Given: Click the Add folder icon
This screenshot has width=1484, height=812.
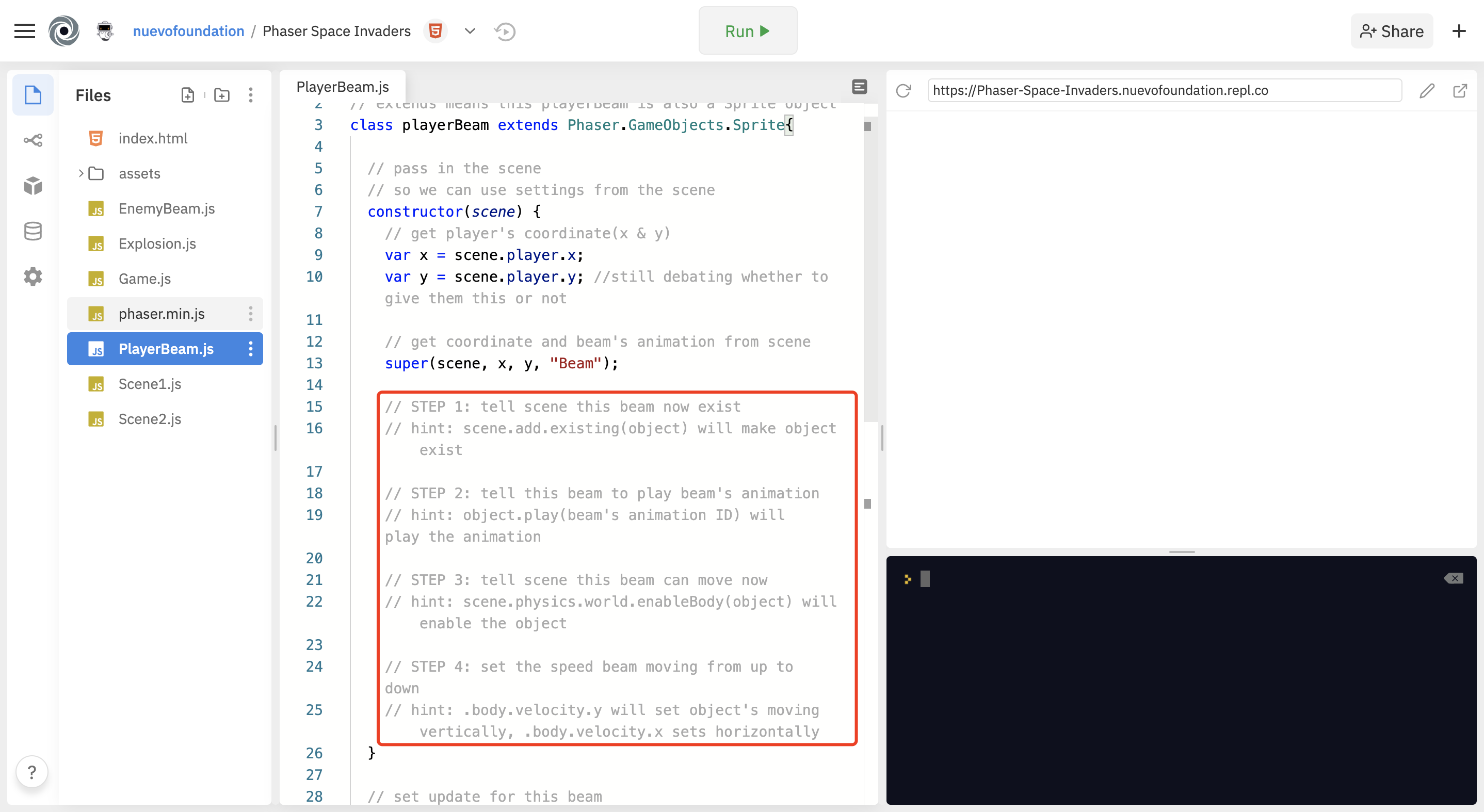Looking at the screenshot, I should (222, 95).
